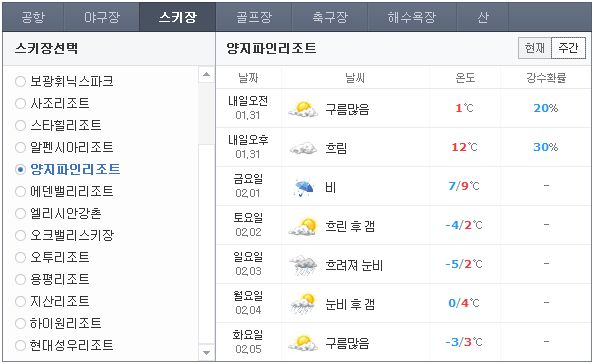This screenshot has height=363, width=592.
Task: Select the 용평리조트 radio option
Action: point(20,279)
